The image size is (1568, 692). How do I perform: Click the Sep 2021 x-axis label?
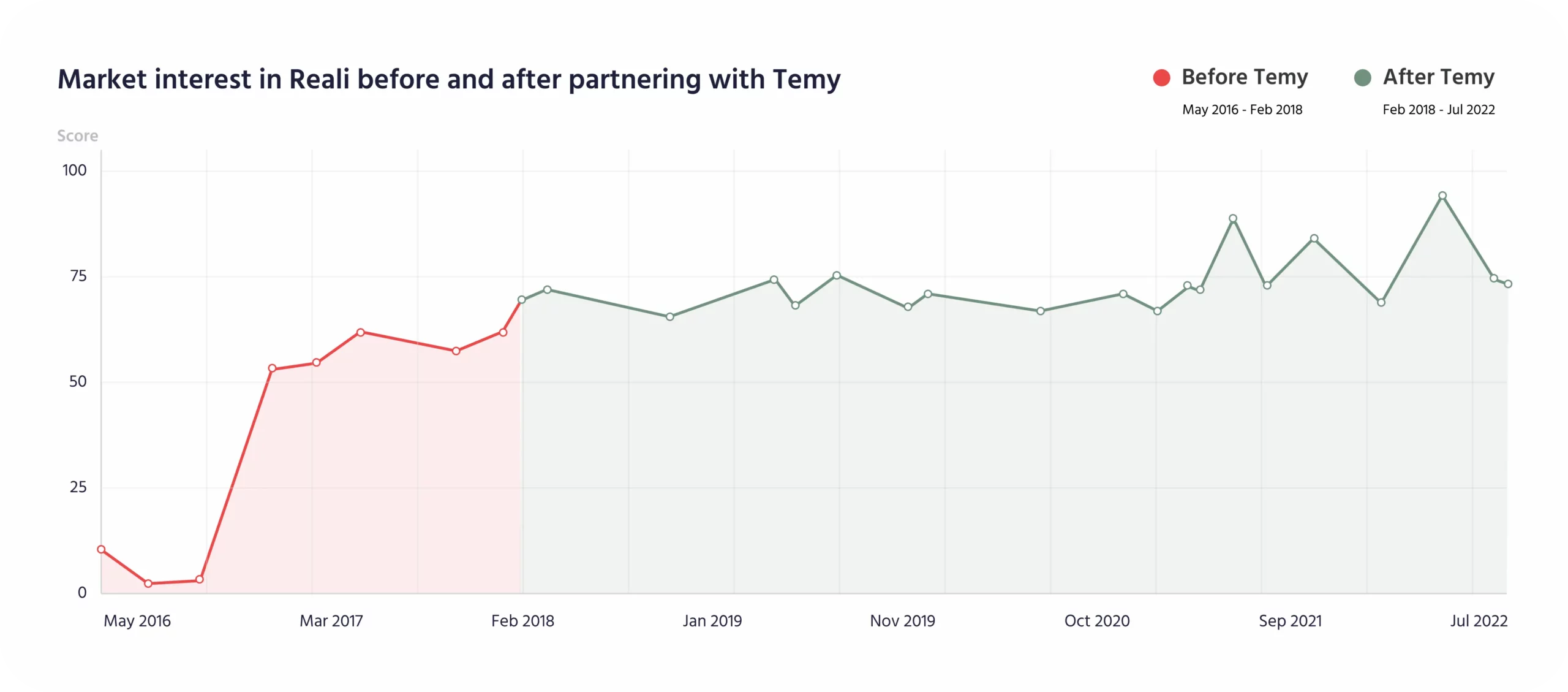pos(1290,621)
